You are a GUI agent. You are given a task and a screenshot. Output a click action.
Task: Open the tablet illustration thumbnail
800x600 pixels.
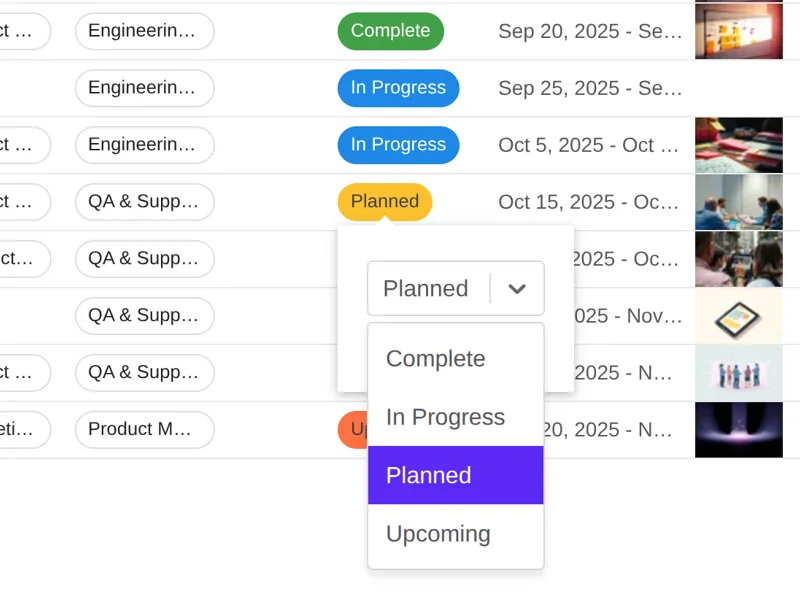click(738, 316)
